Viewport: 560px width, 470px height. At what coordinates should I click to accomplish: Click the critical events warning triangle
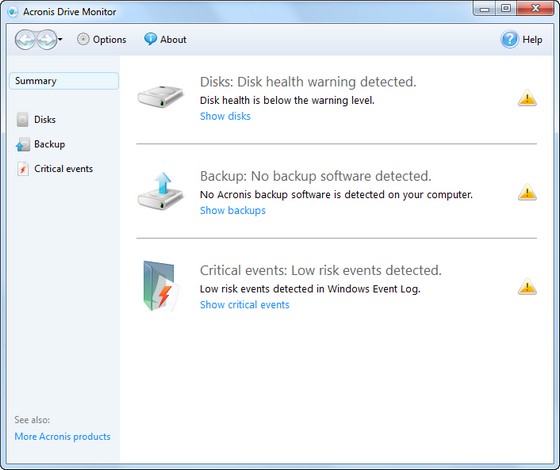point(527,287)
